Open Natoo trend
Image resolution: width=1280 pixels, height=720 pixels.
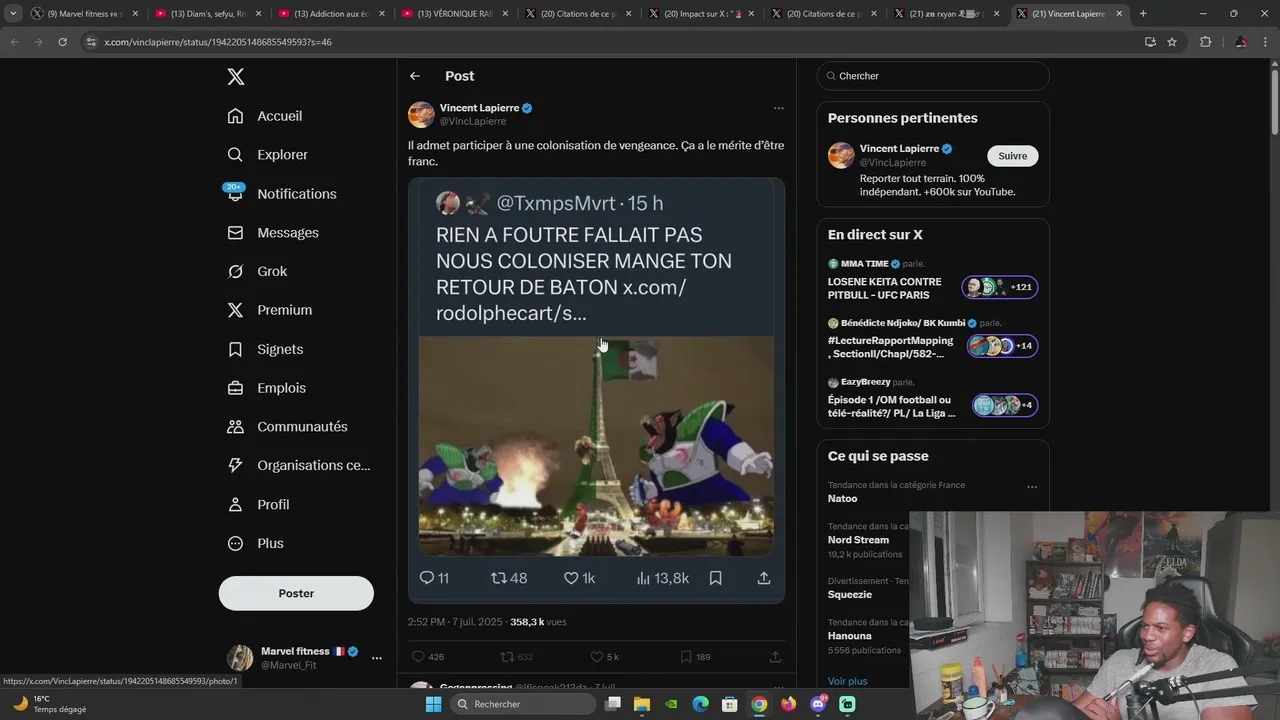(842, 499)
